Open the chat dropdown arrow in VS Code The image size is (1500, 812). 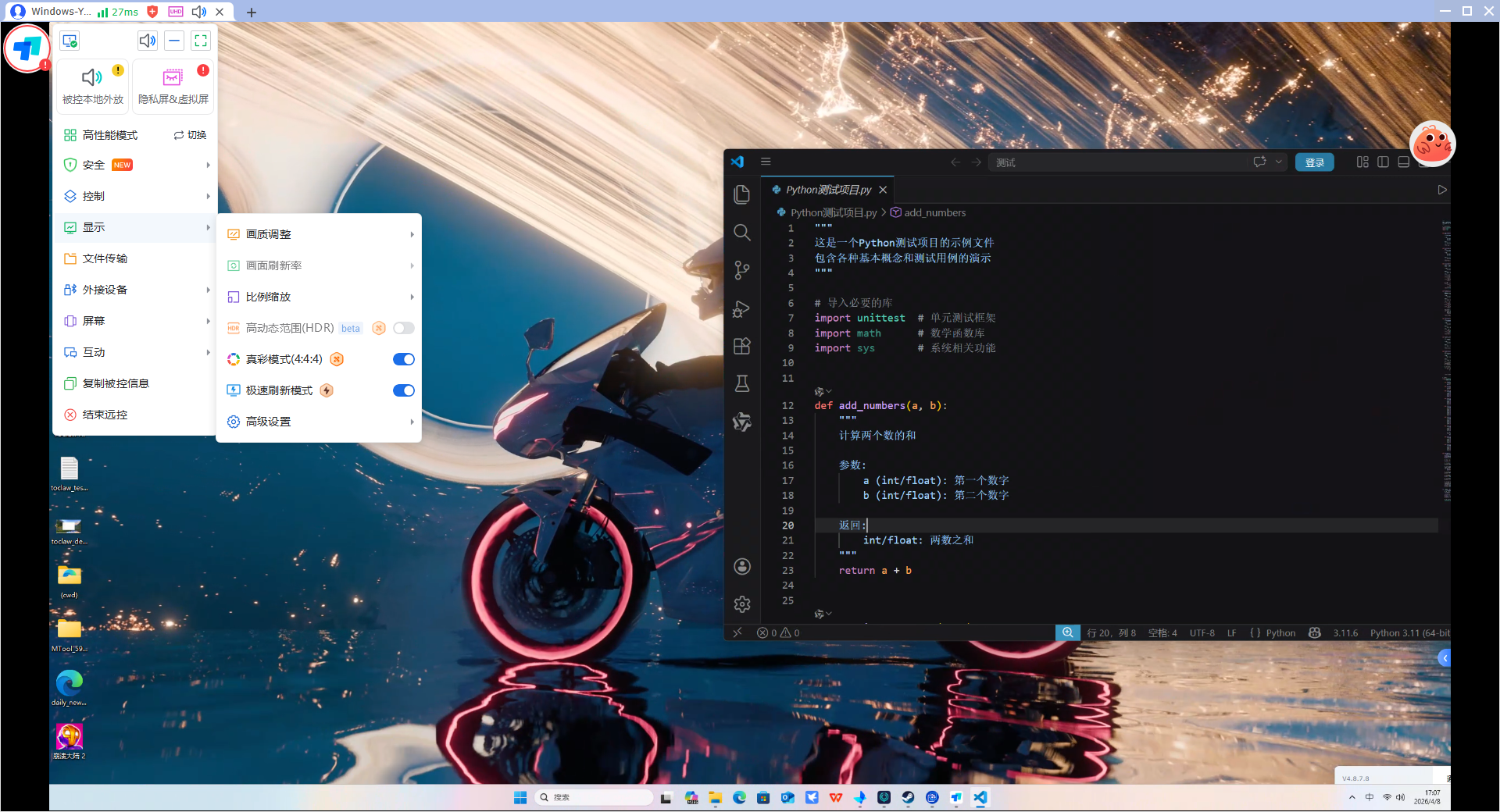(x=1278, y=162)
